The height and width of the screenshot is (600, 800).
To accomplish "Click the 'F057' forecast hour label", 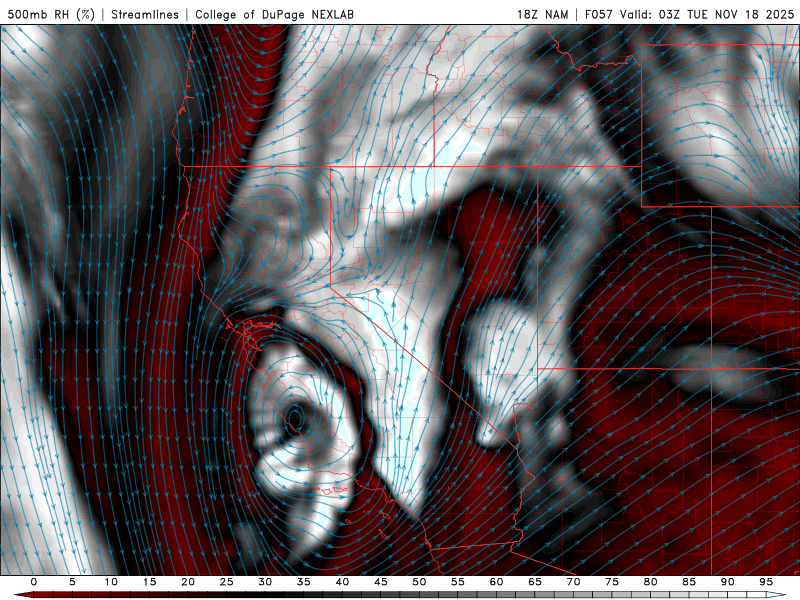I will (x=599, y=14).
